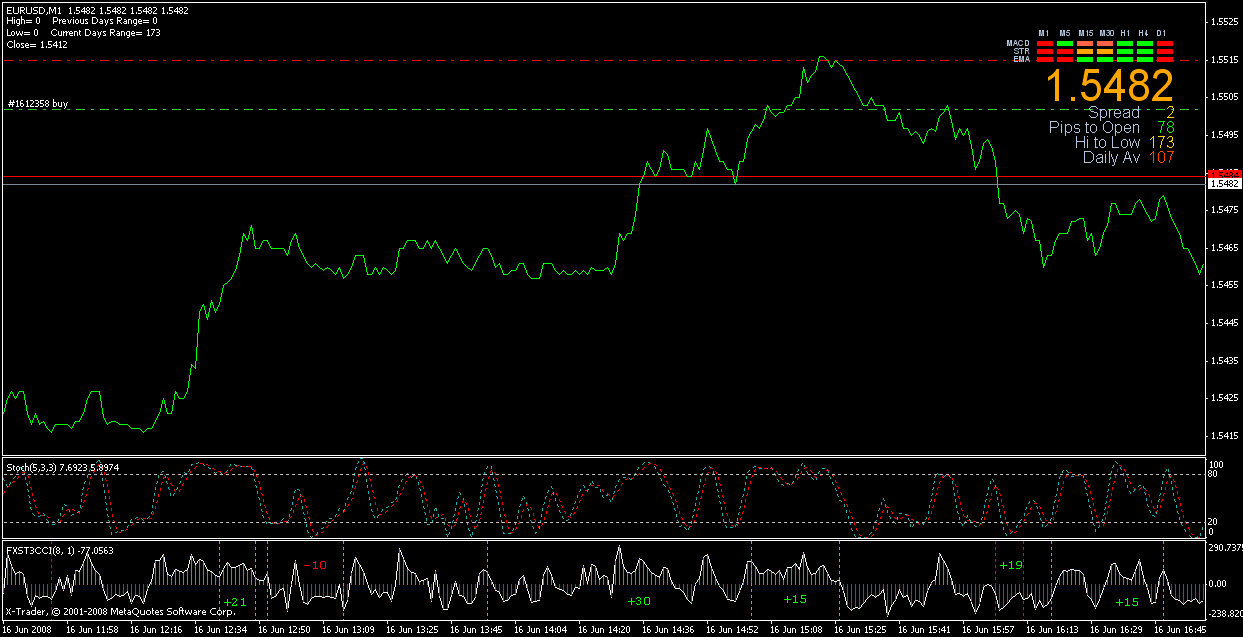Select the M5 timeframe header label

1065,33
